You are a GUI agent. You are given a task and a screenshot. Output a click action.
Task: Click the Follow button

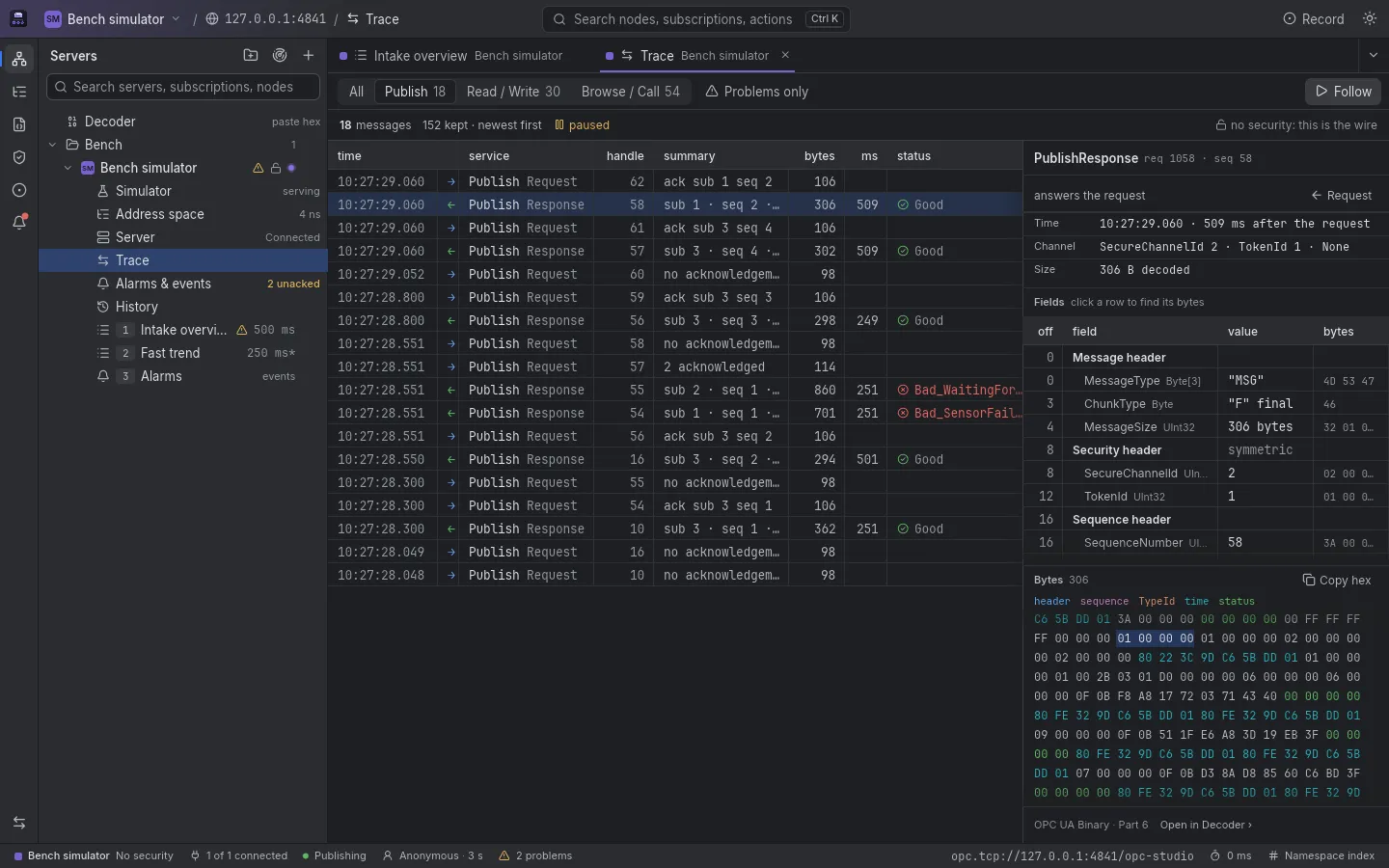click(x=1343, y=92)
